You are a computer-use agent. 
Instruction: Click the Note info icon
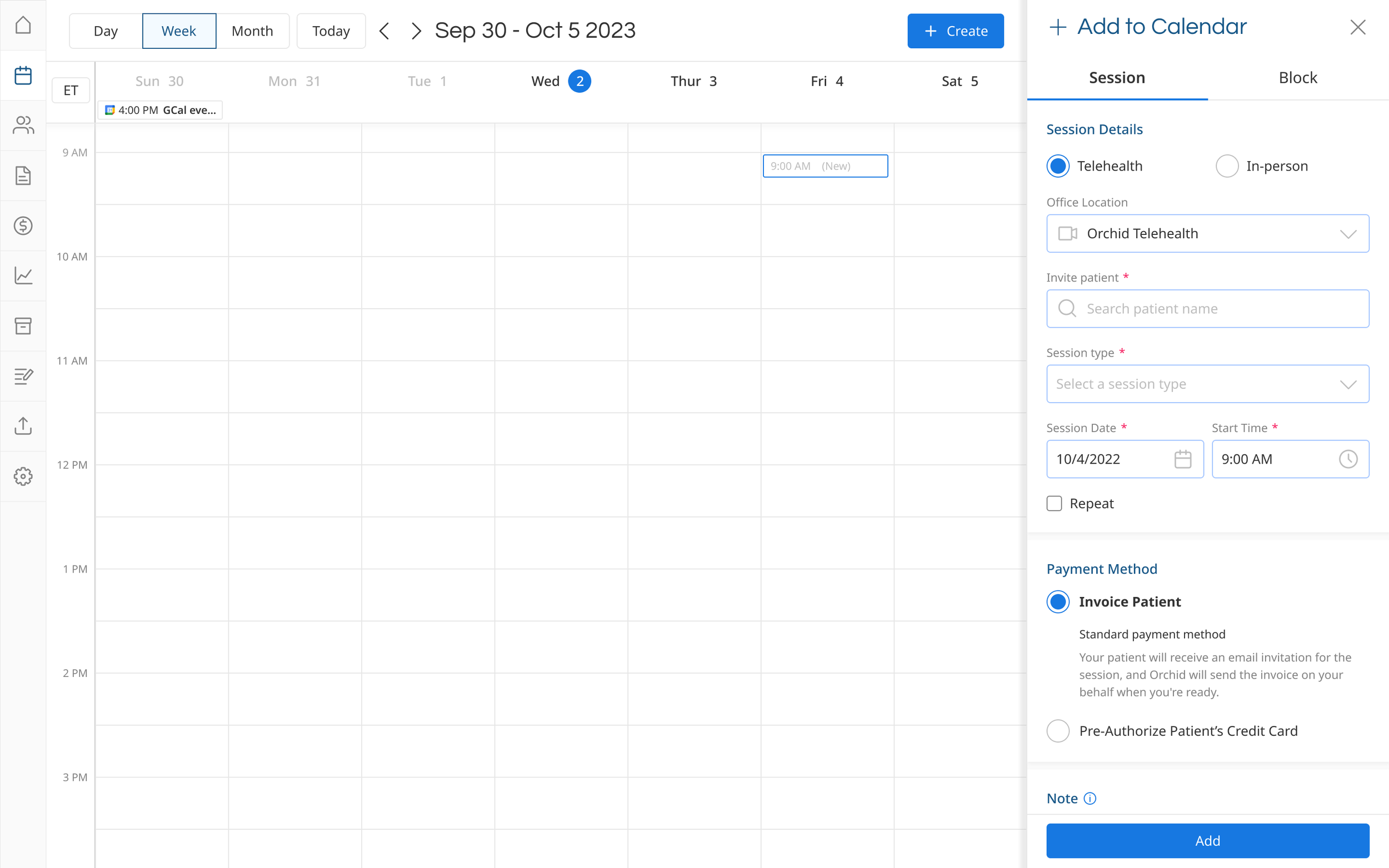click(x=1090, y=799)
